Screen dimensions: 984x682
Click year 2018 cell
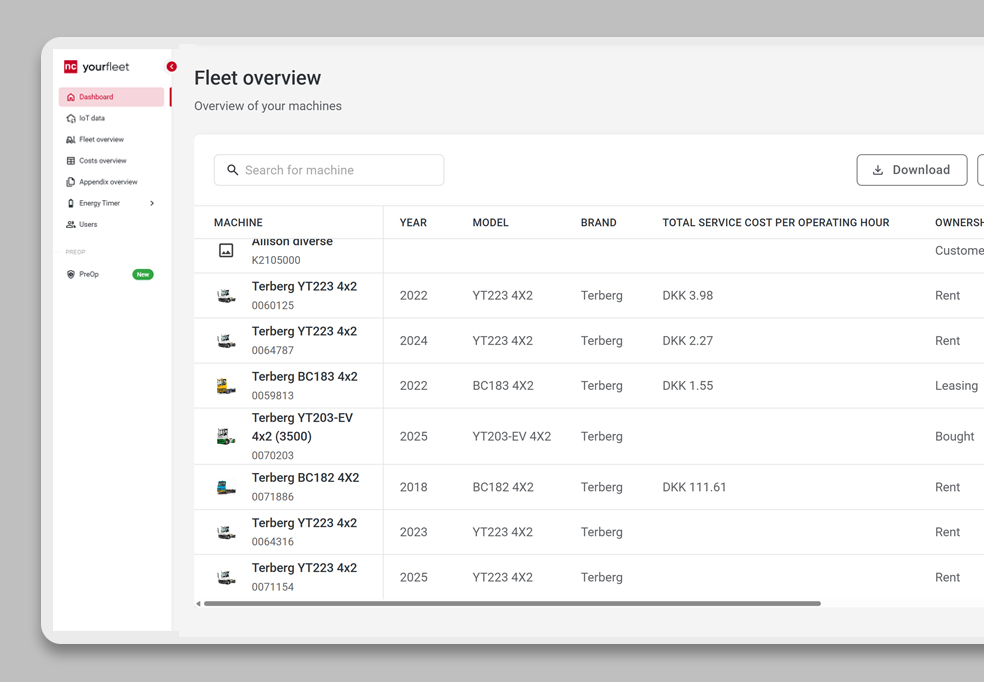coord(414,487)
